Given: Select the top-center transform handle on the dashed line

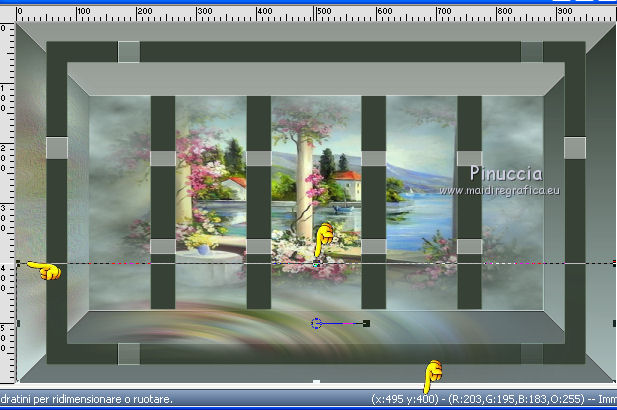Looking at the screenshot, I should [x=316, y=263].
